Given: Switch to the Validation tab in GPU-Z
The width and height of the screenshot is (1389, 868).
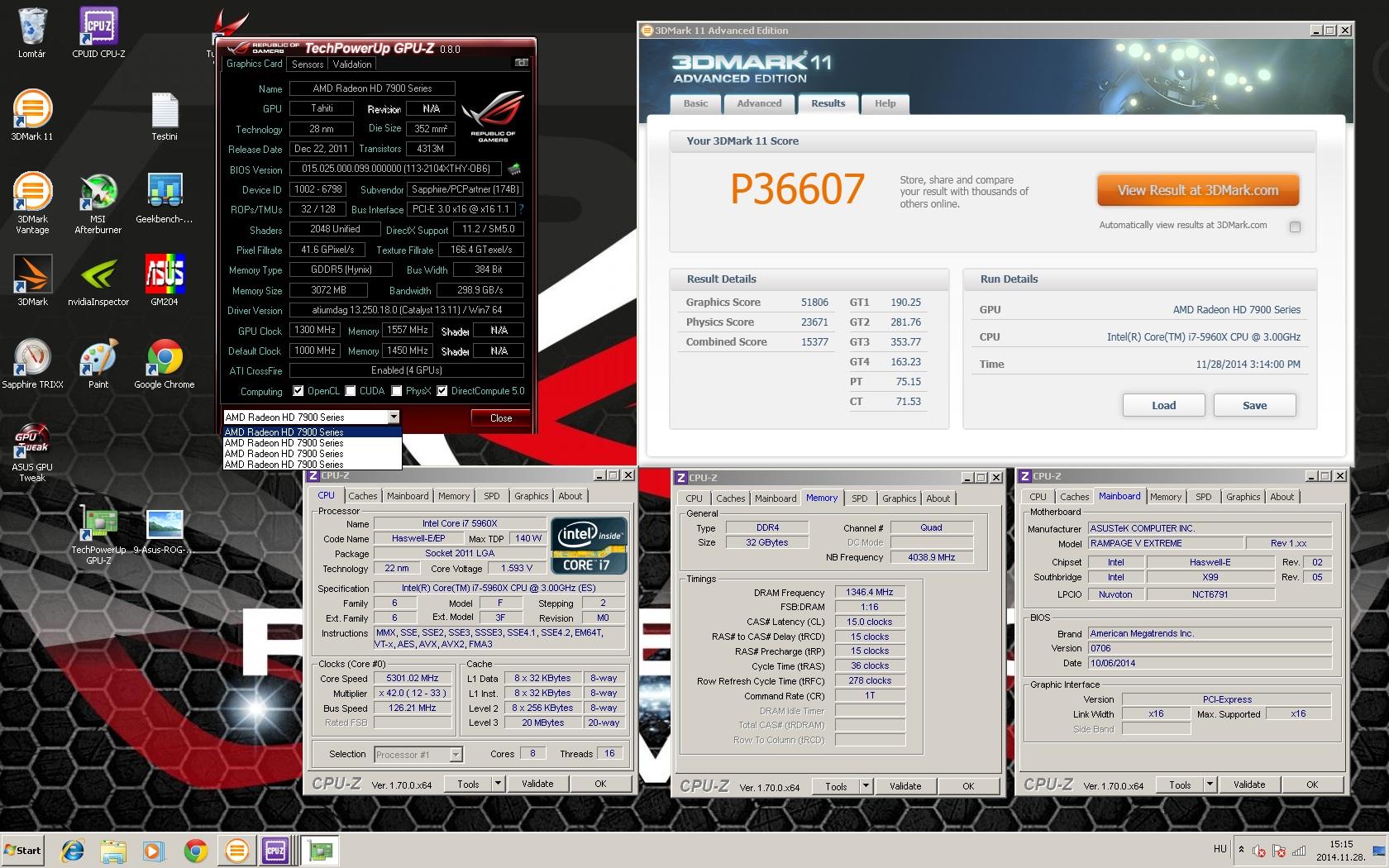Looking at the screenshot, I should pos(352,64).
